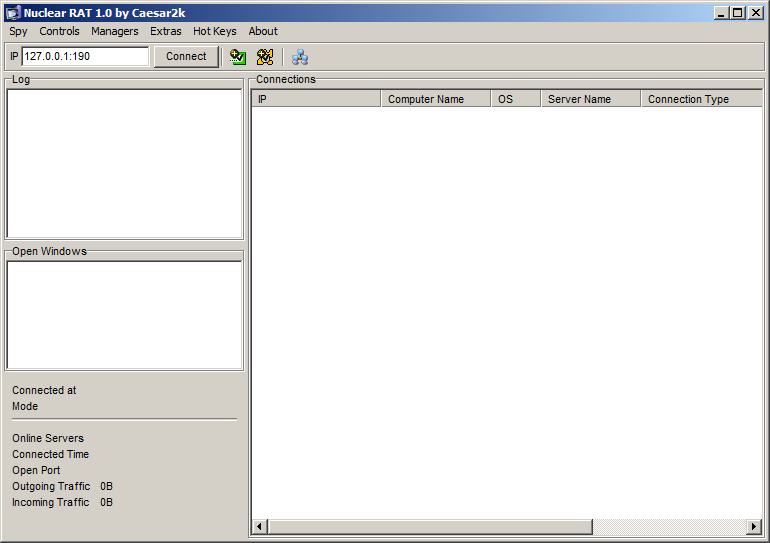Click the yellow checkmark toolbar icon

tap(265, 57)
